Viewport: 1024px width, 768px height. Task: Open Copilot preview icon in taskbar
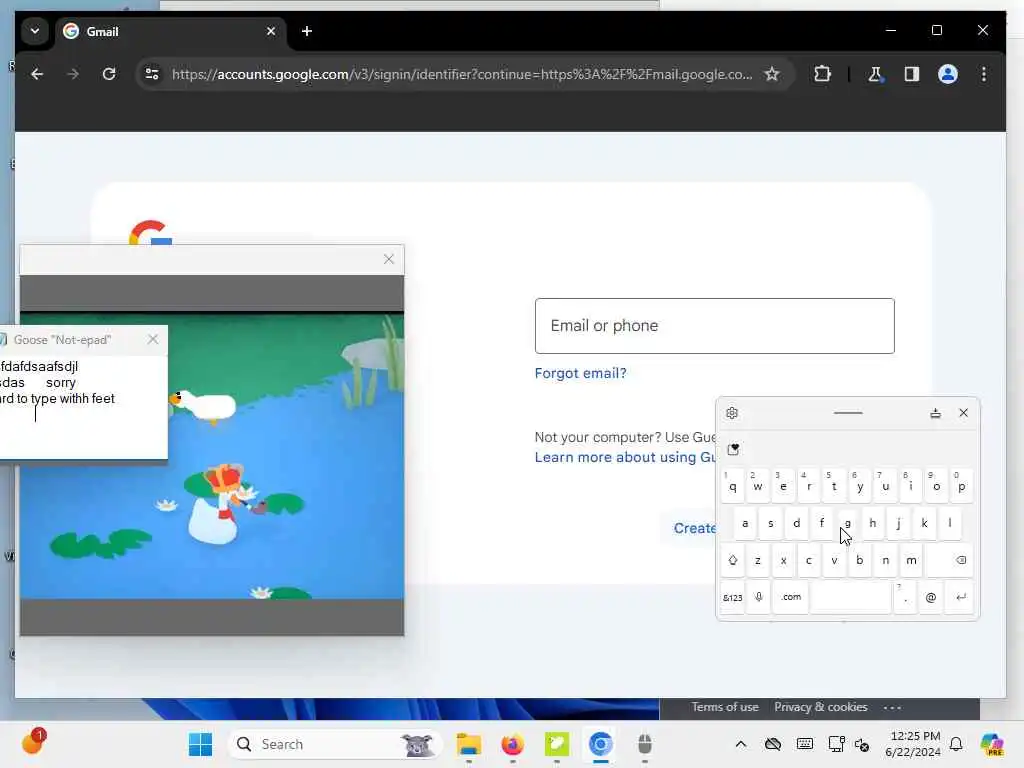[x=992, y=744]
